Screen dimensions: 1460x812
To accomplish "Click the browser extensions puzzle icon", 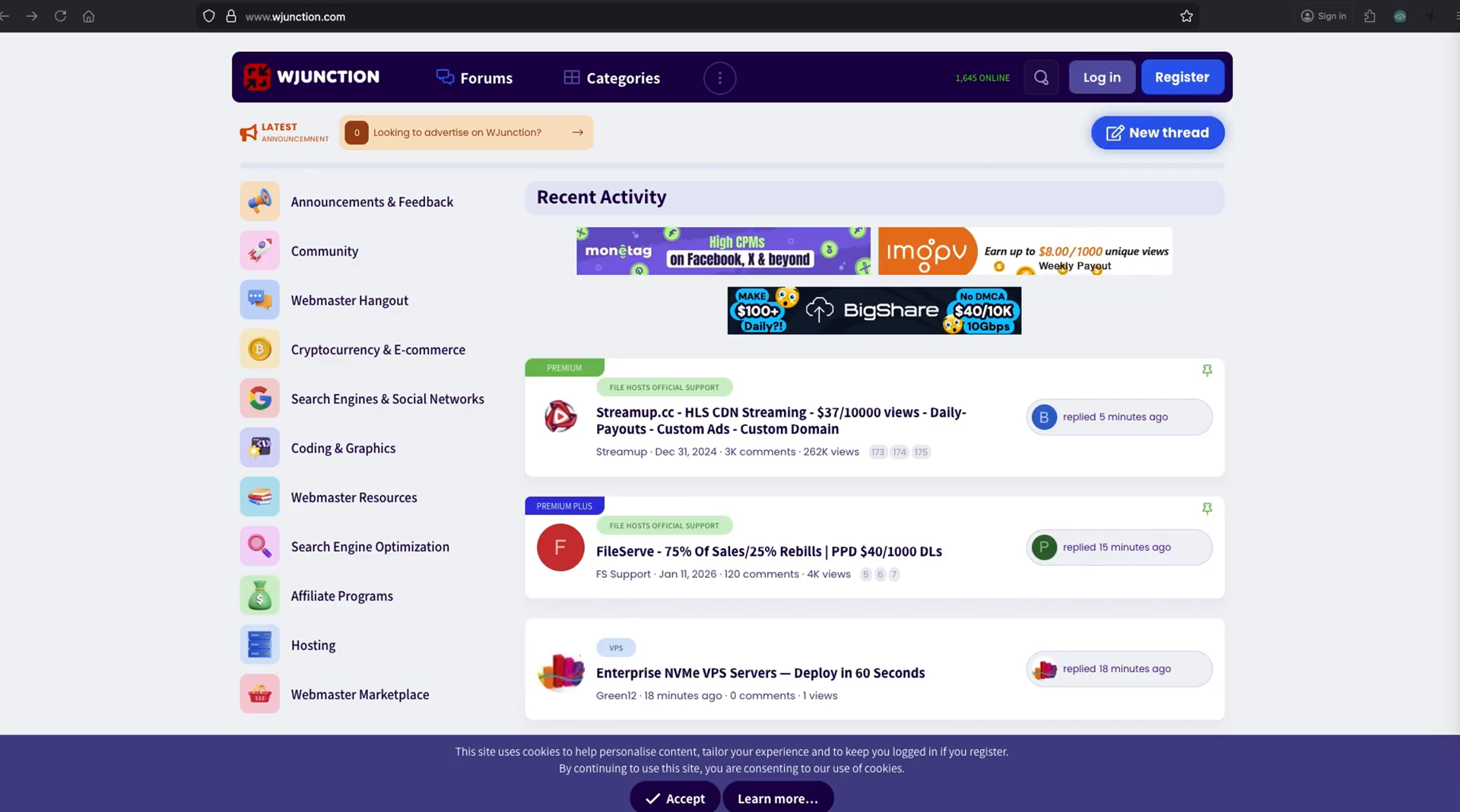I will (1370, 16).
